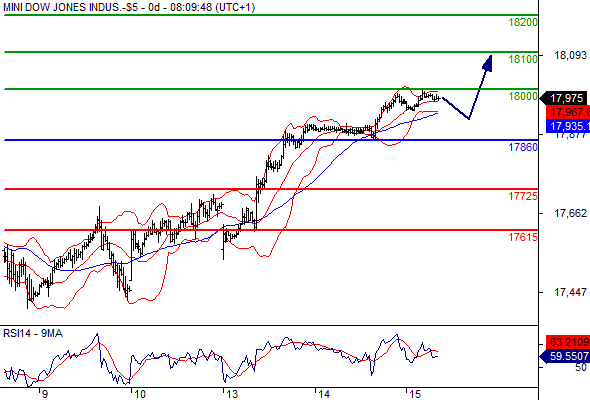This screenshot has height=400, width=590.
Task: Click the 17,447 price axis value
Action: tap(570, 292)
